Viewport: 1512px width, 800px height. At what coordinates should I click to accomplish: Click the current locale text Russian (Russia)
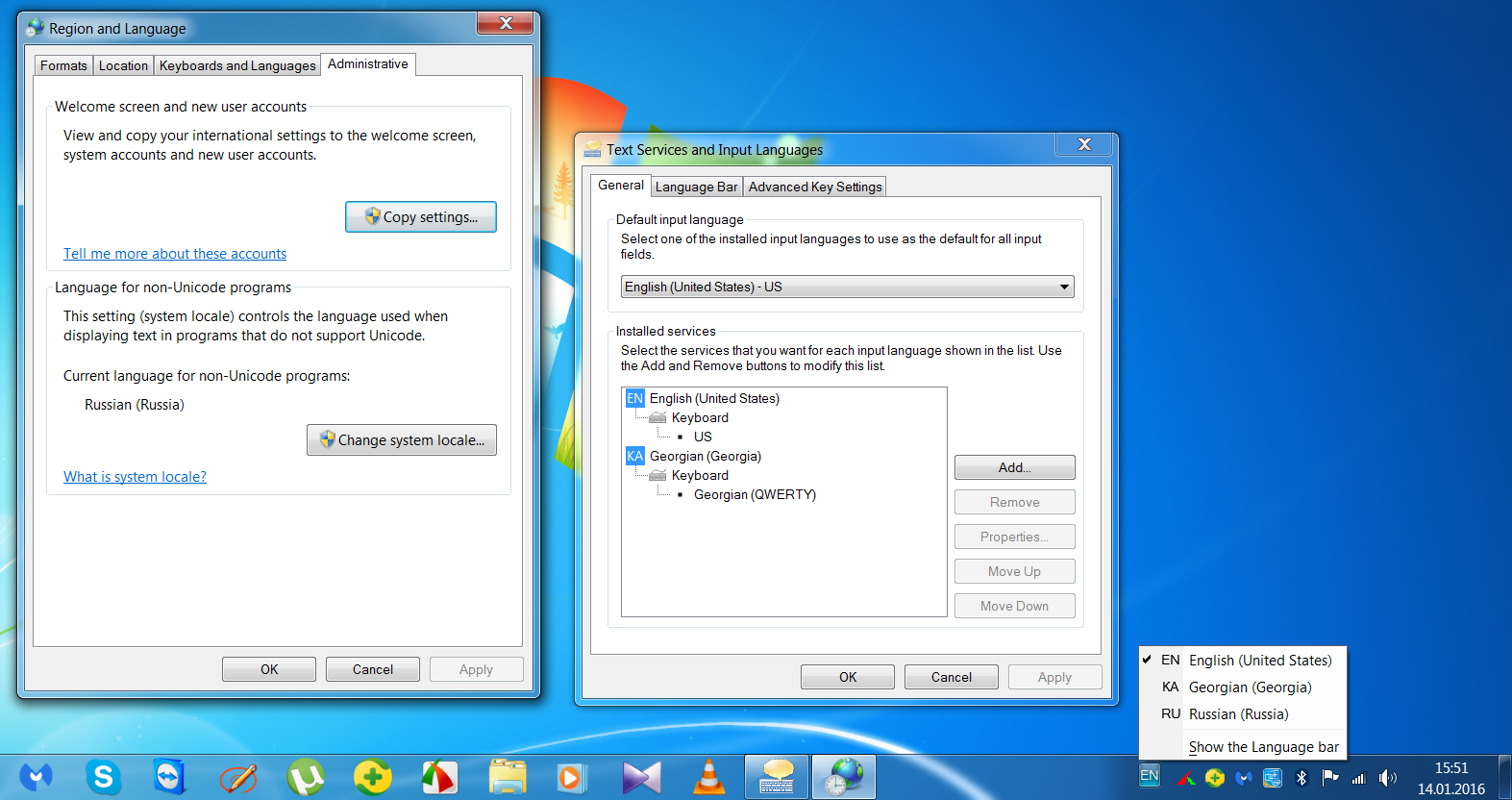click(135, 405)
